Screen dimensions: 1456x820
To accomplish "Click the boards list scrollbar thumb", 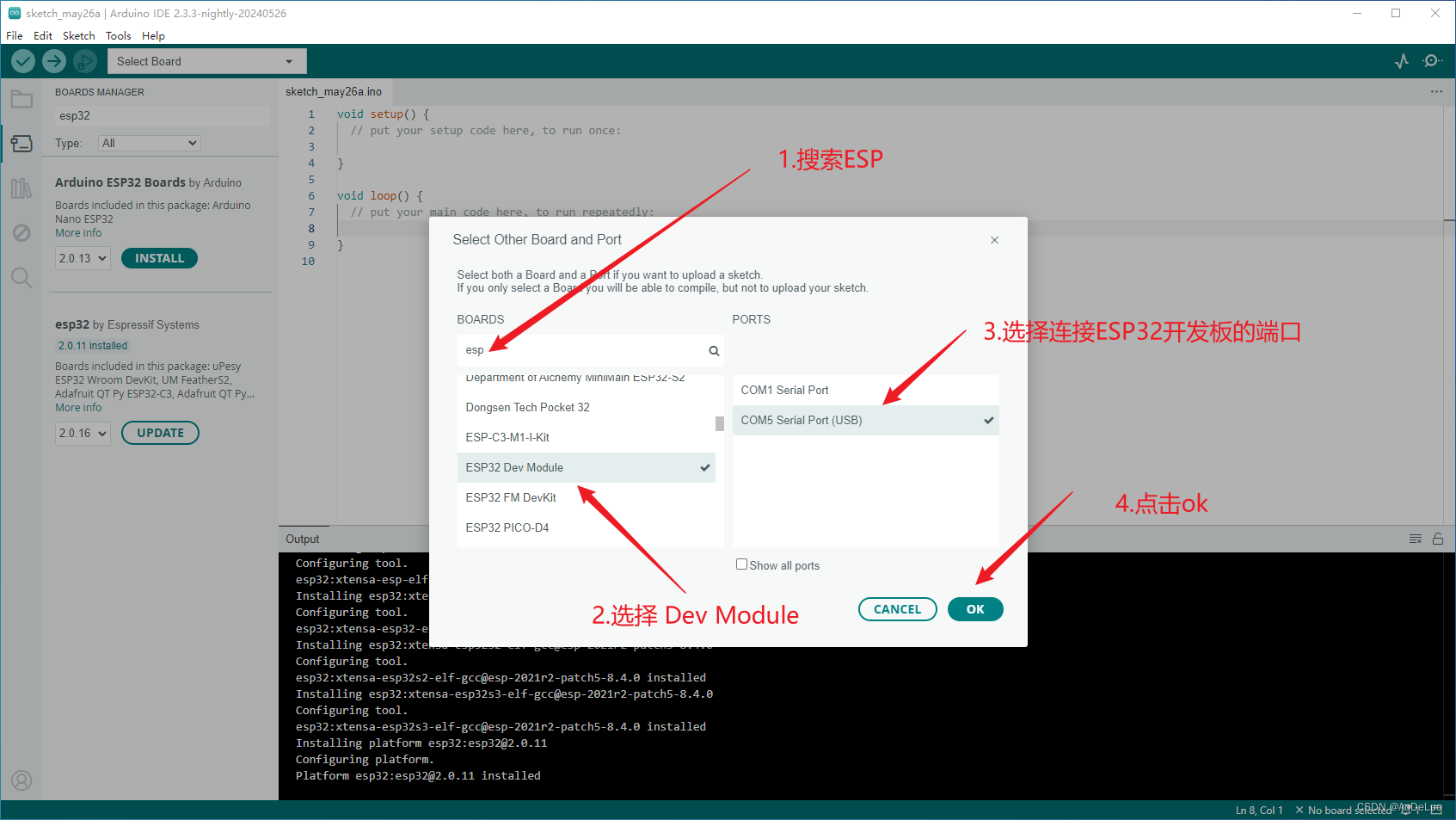I will tap(720, 423).
